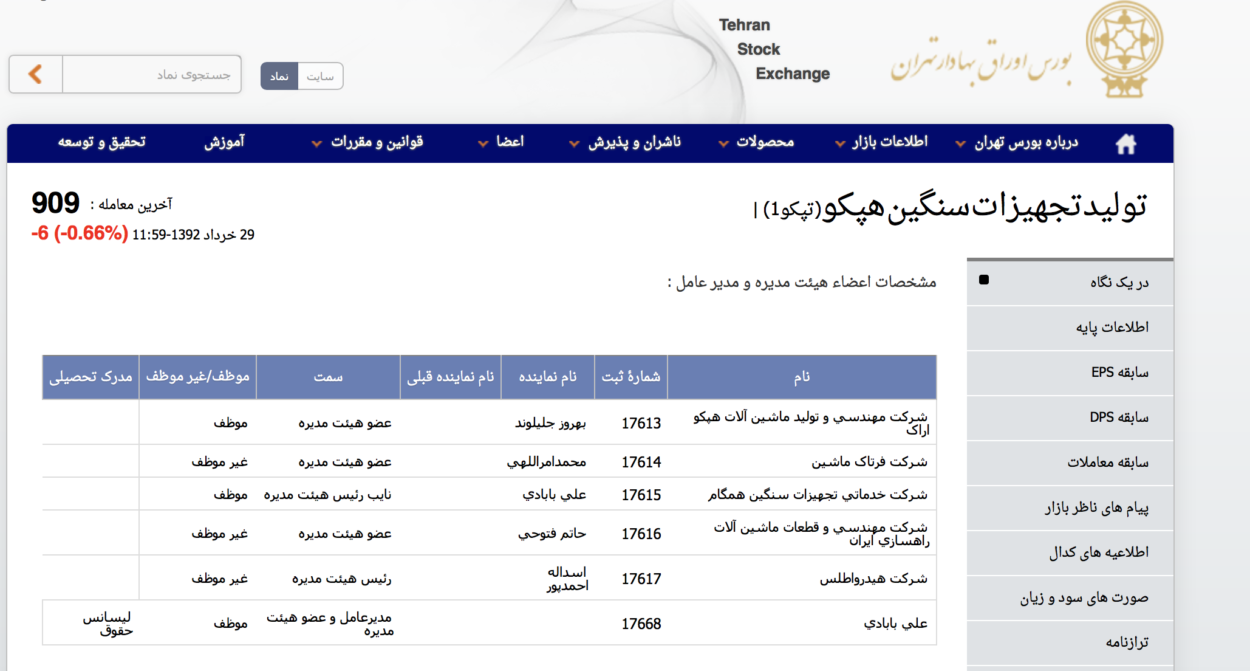Expand the اعضا menu dropdown
1250x671 pixels.
click(x=508, y=143)
